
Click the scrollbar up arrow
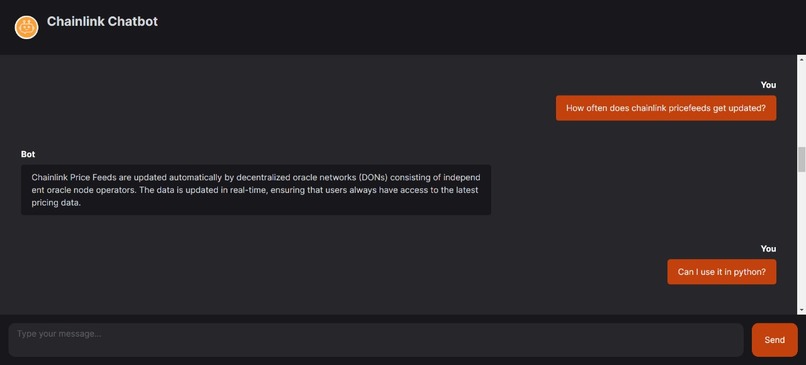(801, 59)
